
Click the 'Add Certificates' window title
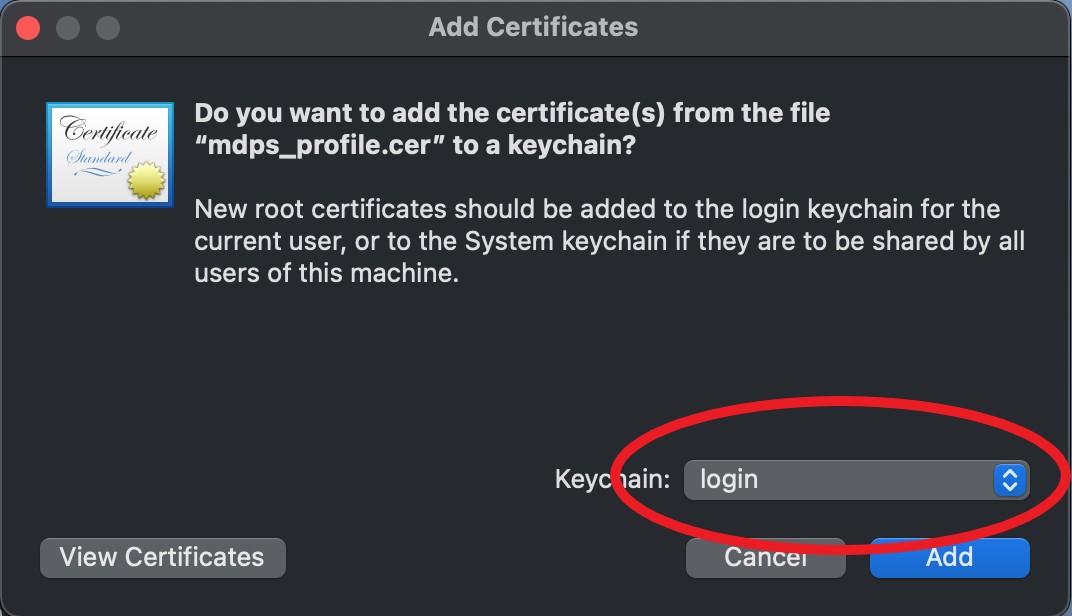(533, 27)
